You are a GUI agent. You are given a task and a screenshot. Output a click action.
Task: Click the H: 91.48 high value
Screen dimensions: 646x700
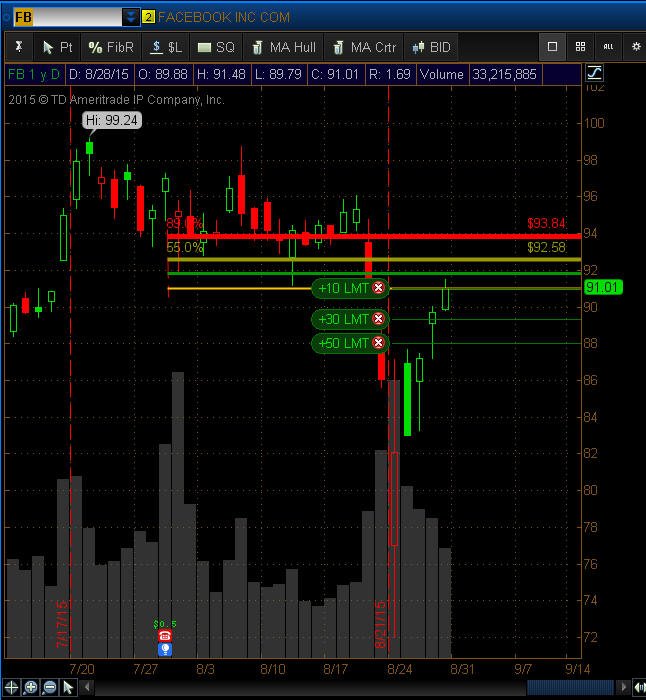tap(221, 74)
